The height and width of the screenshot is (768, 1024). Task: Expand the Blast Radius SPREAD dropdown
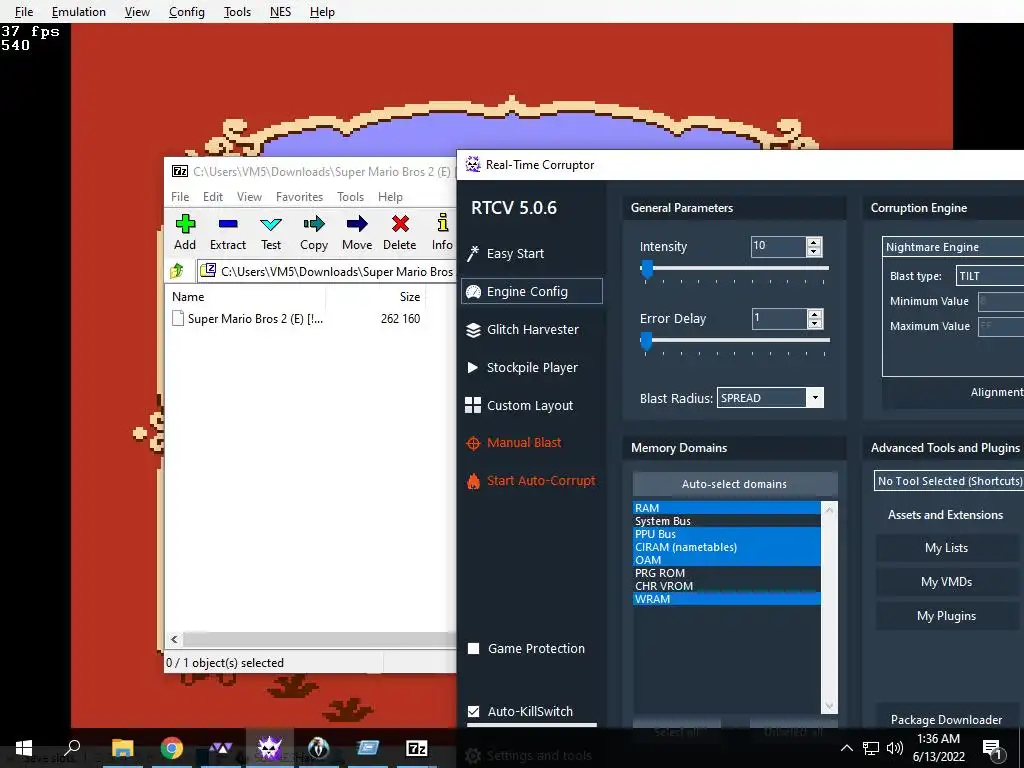pos(814,398)
